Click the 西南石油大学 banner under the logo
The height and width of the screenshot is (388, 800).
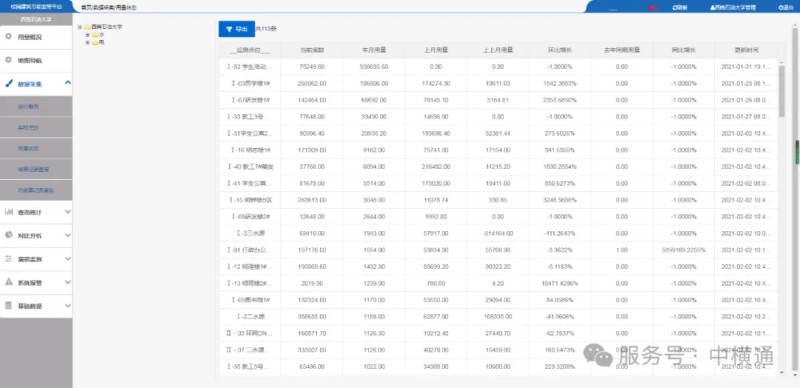tap(36, 19)
